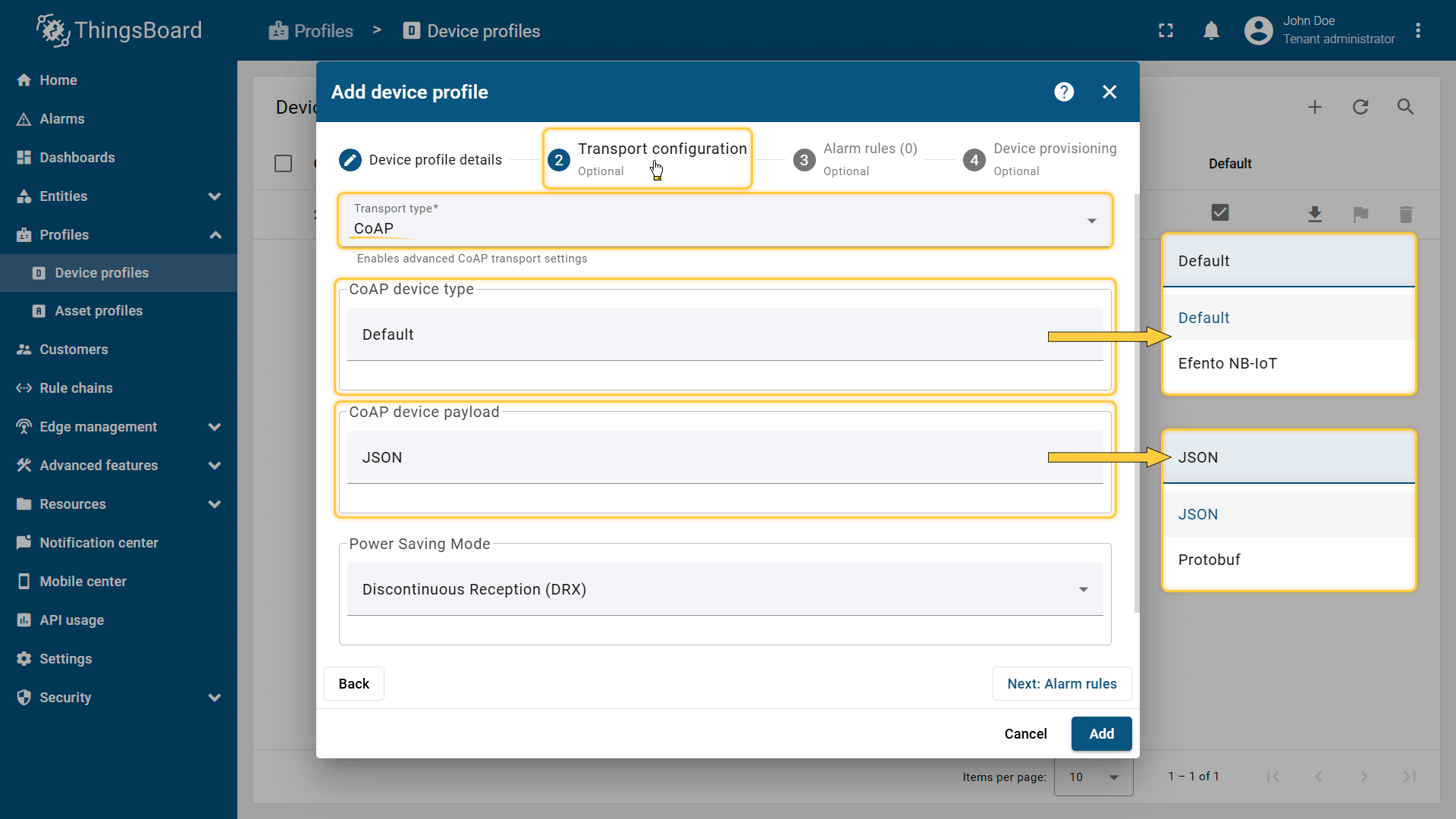Toggle fullscreen mode icon

pos(1166,31)
